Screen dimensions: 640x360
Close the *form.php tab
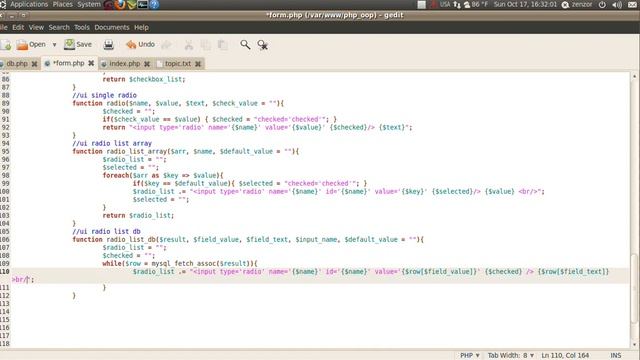click(x=91, y=63)
